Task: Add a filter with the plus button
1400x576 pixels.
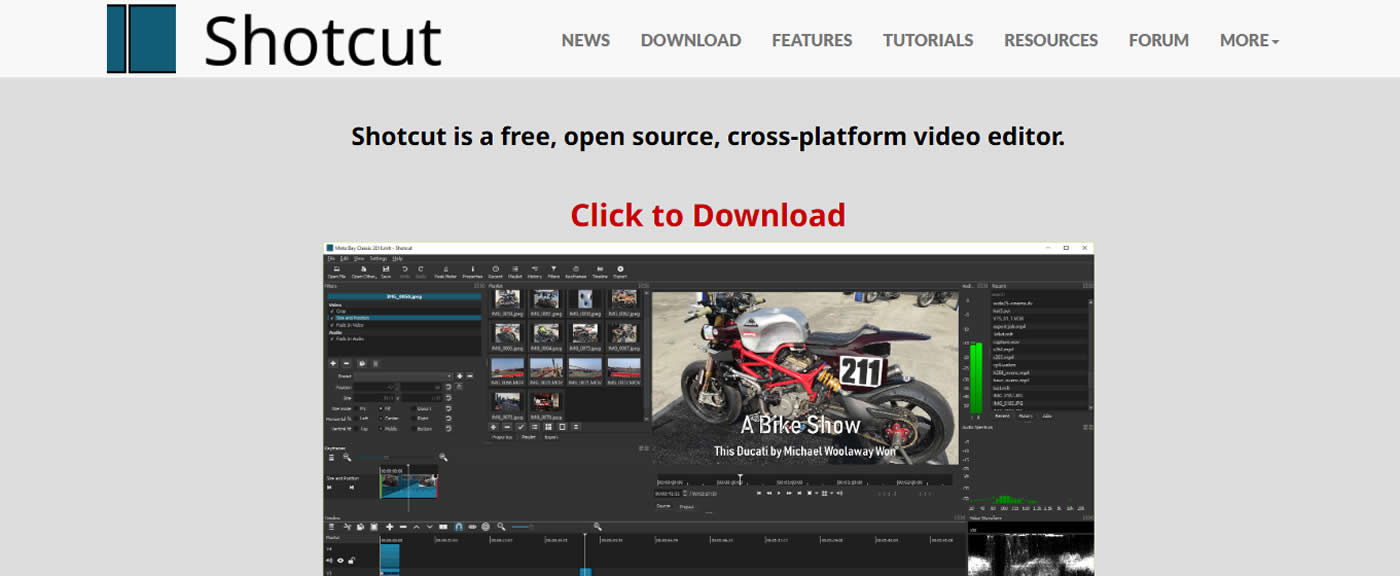Action: coord(333,363)
